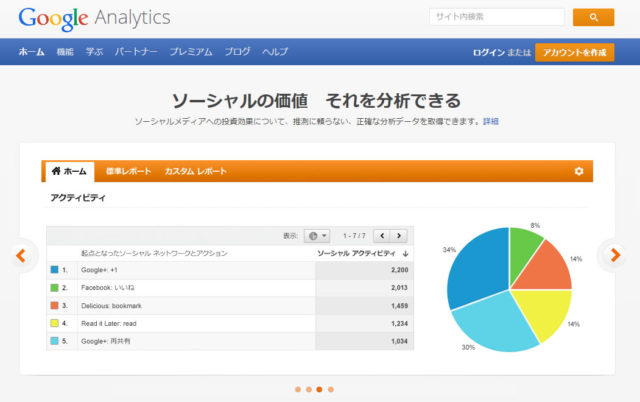The width and height of the screenshot is (640, 402).
Task: Switch to the カスタム レポート tab
Action: [x=196, y=171]
